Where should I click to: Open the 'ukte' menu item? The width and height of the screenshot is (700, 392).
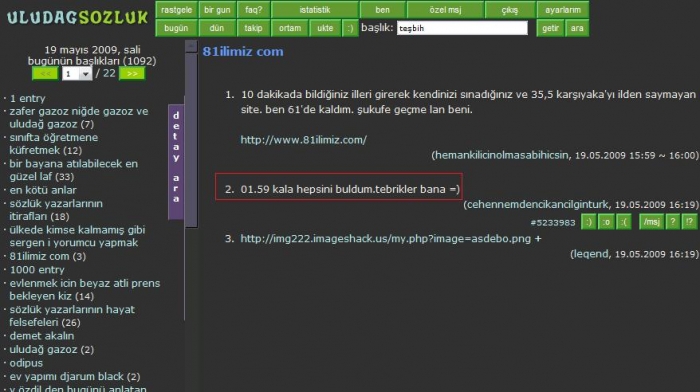coord(325,28)
